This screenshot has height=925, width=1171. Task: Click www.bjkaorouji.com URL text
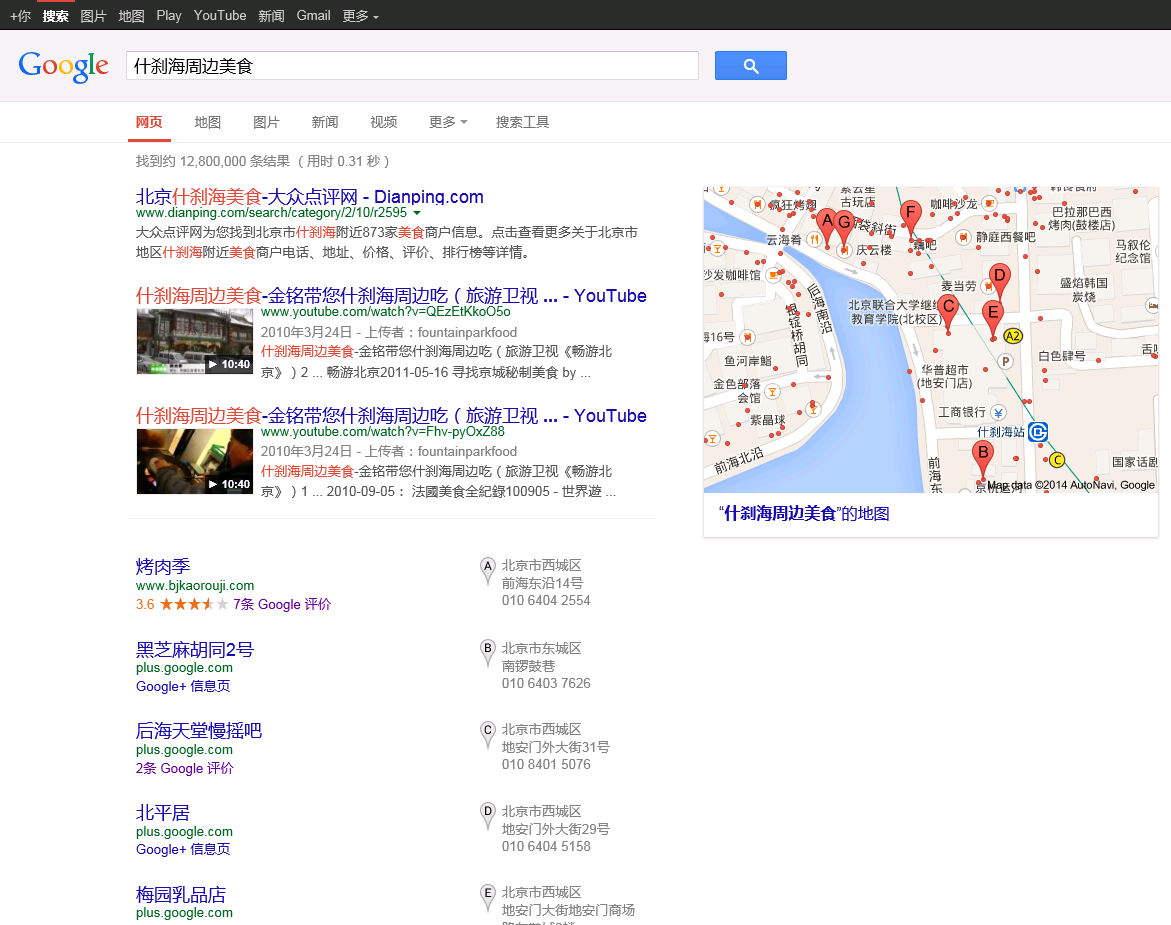[x=195, y=586]
